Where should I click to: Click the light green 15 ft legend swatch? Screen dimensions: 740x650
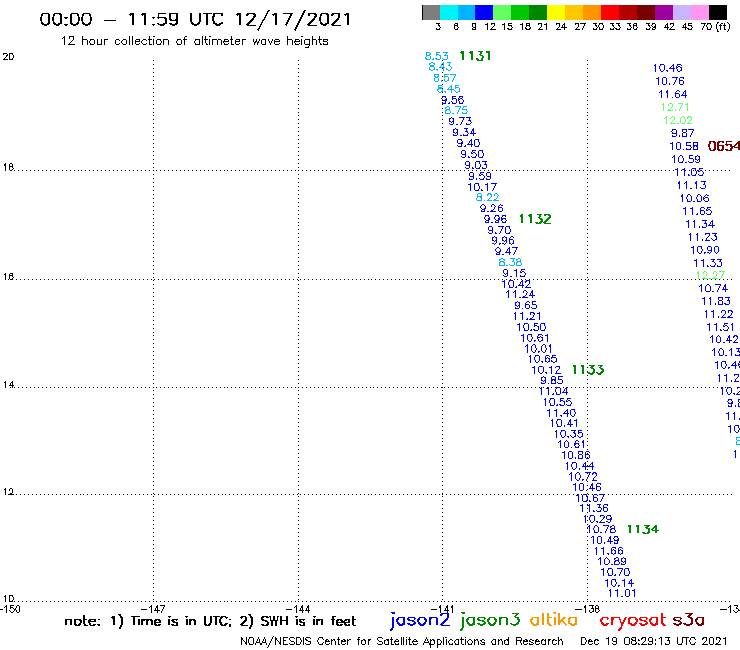[x=502, y=12]
